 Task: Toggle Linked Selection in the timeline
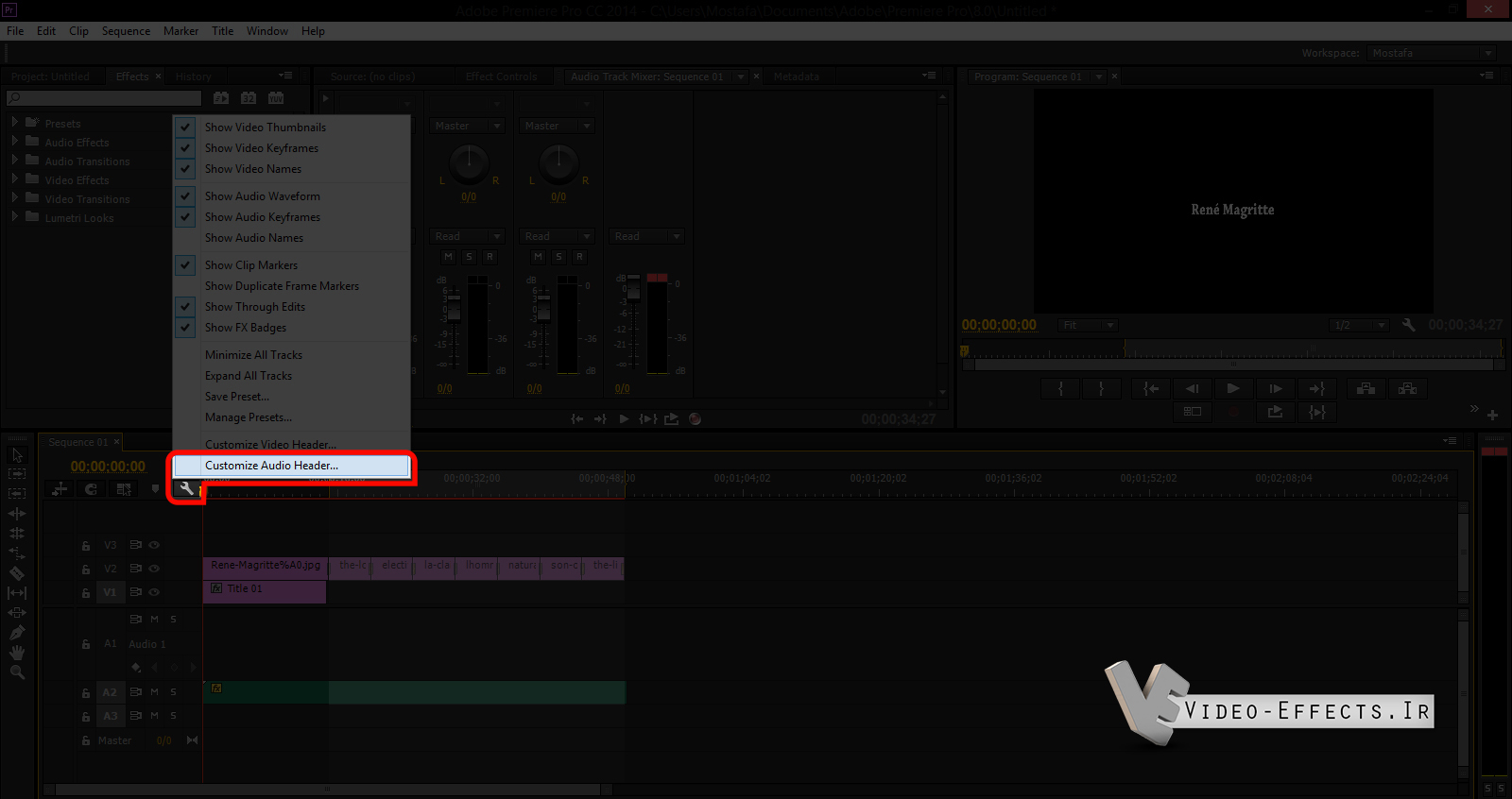(124, 488)
